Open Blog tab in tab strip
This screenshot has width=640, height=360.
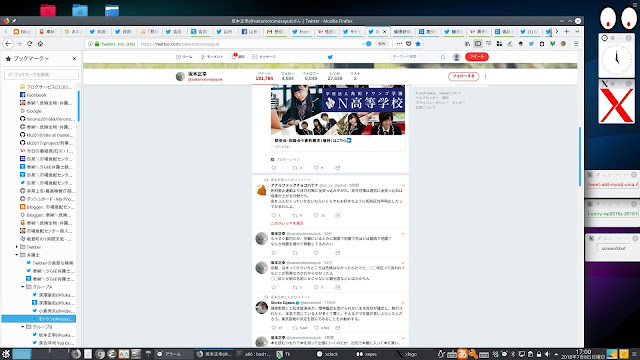pyautogui.click(x=22, y=31)
